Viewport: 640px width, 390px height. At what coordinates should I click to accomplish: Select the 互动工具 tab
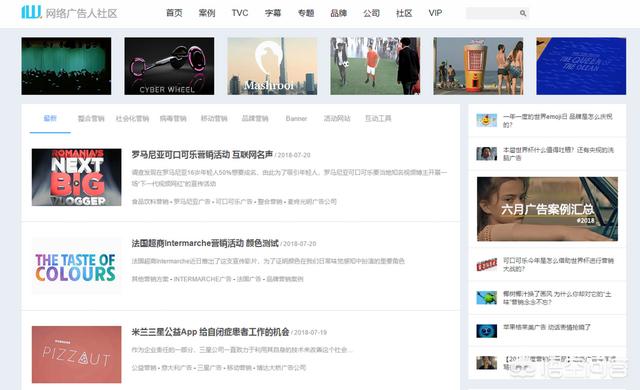[378, 119]
